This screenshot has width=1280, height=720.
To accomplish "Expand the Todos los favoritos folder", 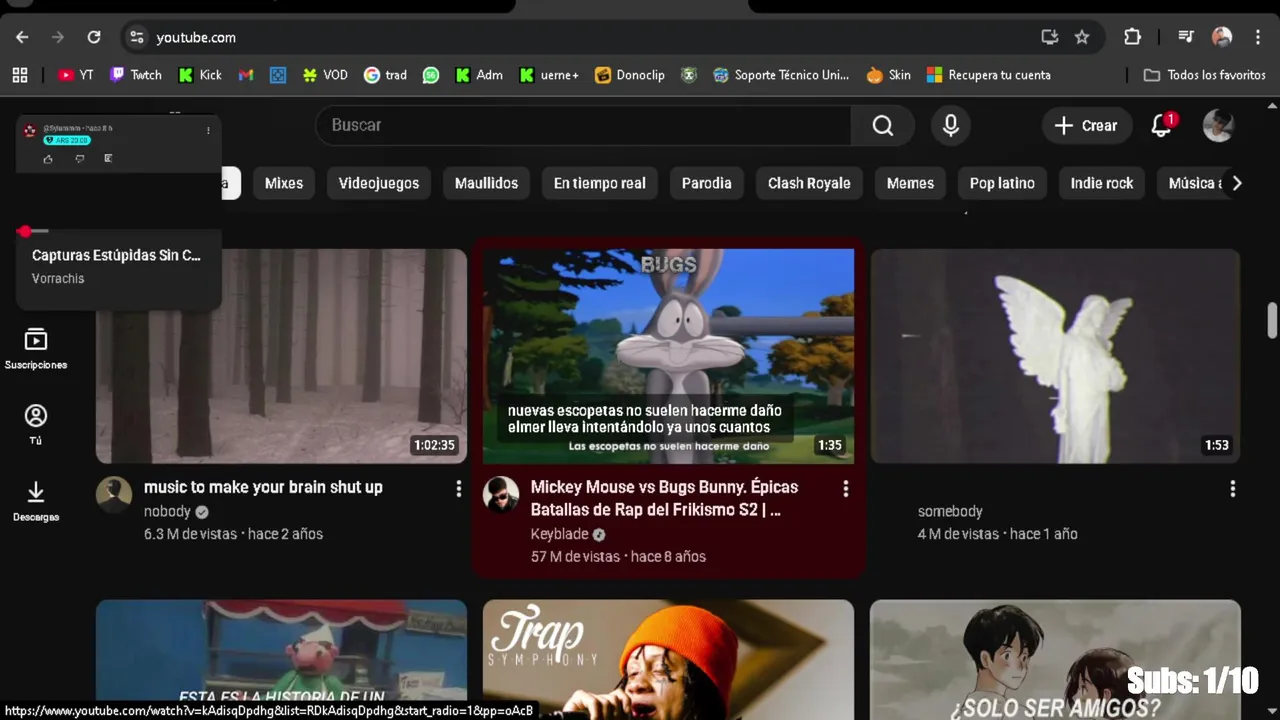I will (1205, 75).
